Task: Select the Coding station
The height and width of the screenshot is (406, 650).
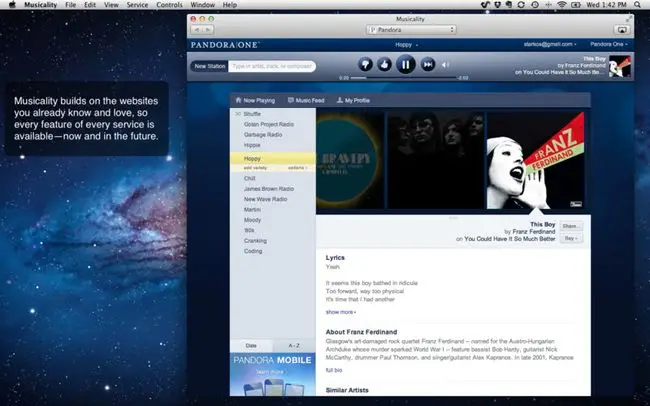Action: coord(253,251)
